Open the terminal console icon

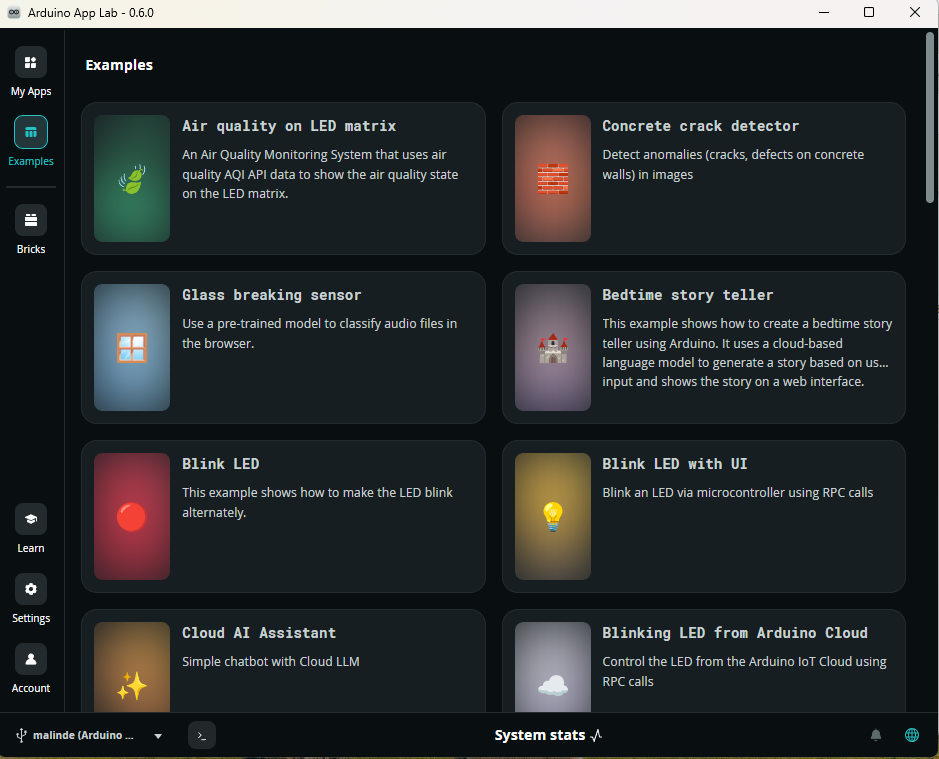point(202,736)
